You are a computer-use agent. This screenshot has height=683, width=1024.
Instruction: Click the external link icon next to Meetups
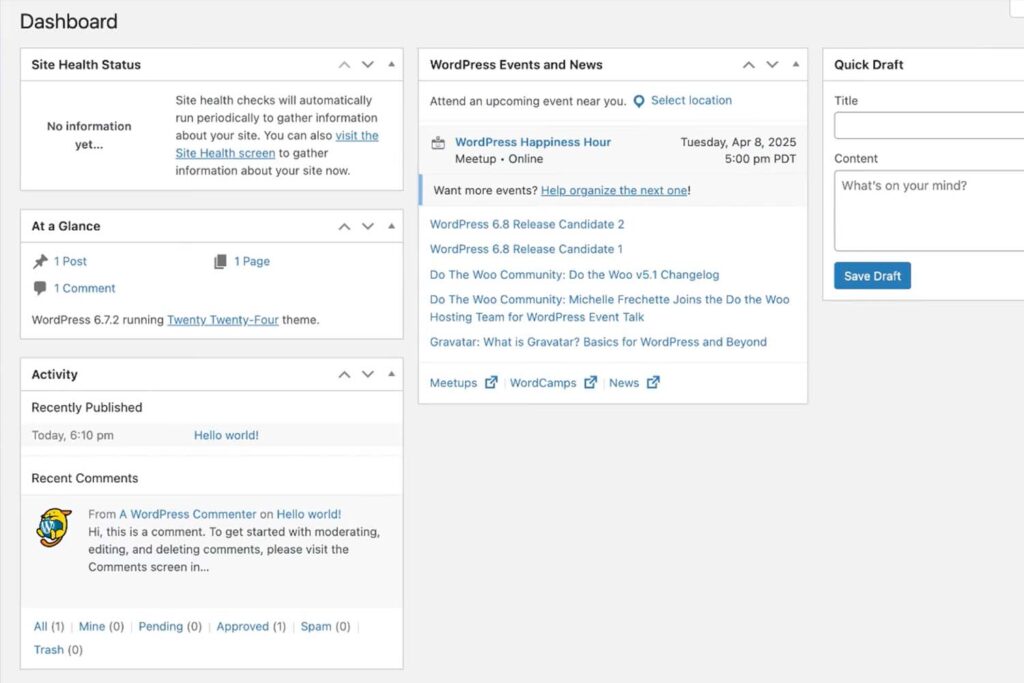(491, 382)
